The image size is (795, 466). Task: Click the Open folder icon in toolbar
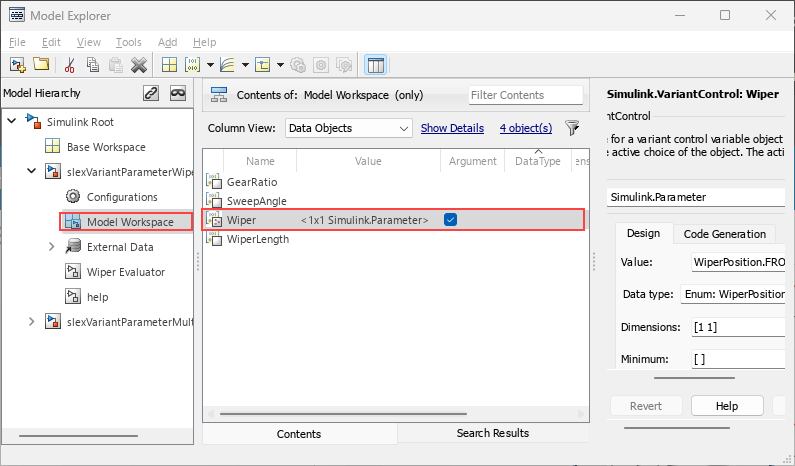tap(41, 65)
